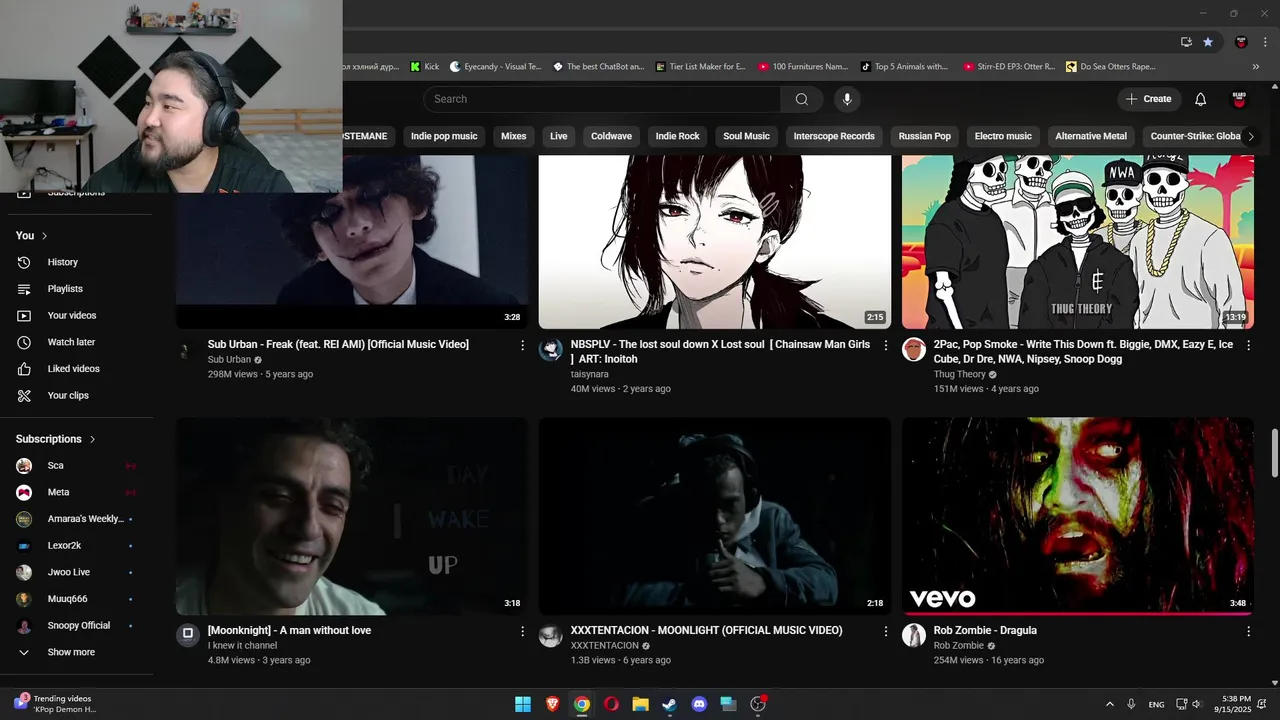Expand the You section chevron
Screen dimensions: 1280x720
[x=44, y=236]
